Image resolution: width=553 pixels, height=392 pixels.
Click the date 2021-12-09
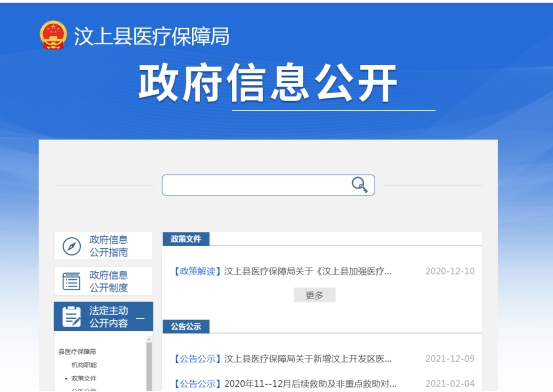[x=450, y=359]
